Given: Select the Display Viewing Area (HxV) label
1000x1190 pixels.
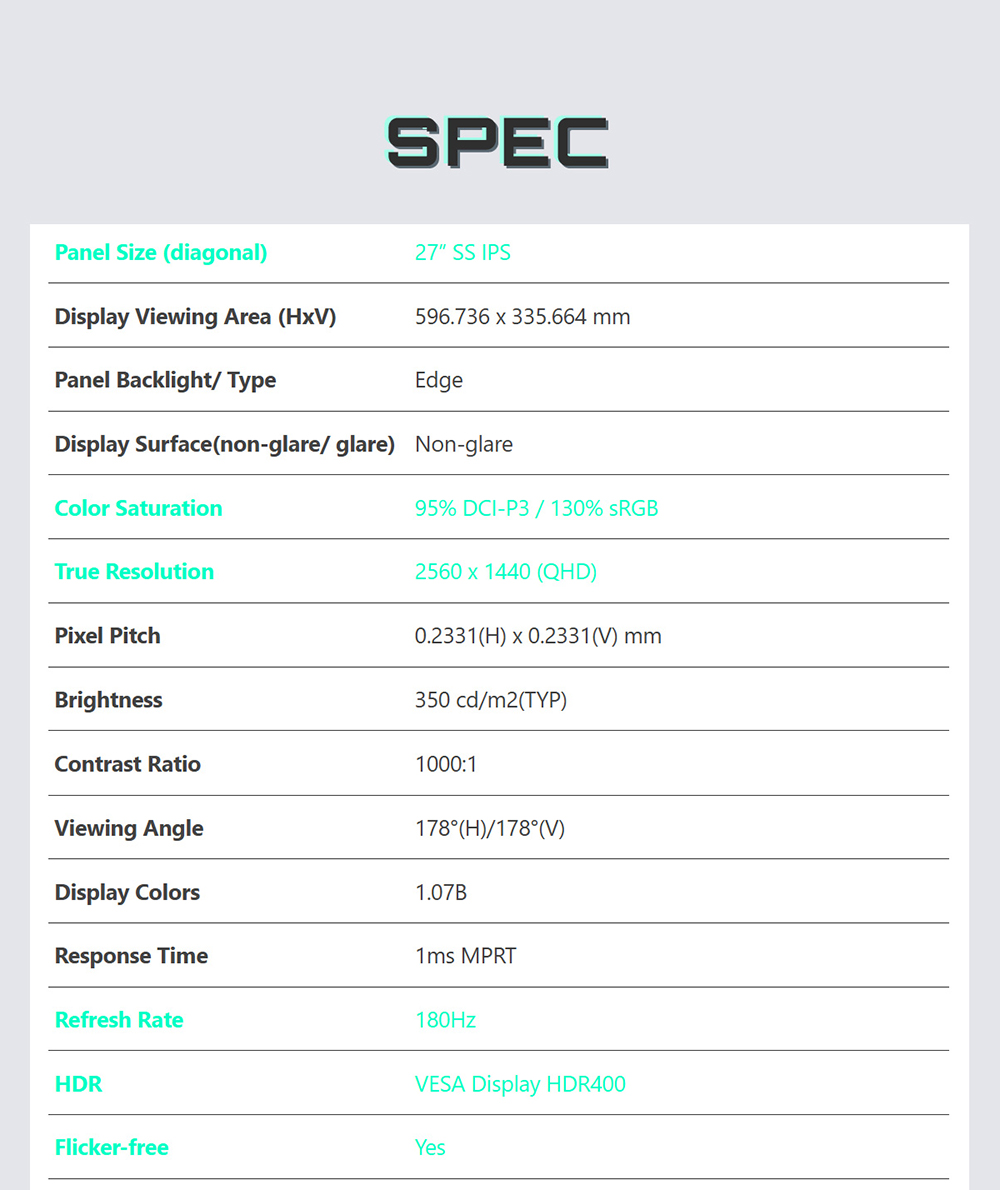Looking at the screenshot, I should [195, 316].
